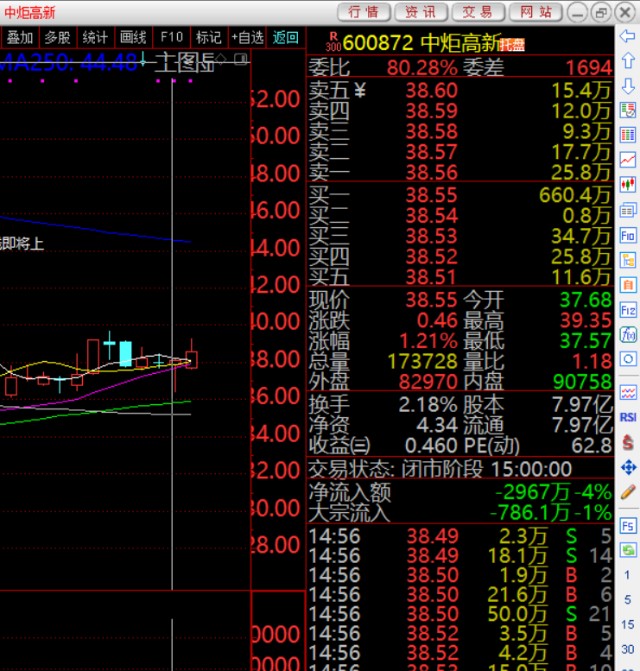
Task: Select the RSI indicator icon
Action: tap(628, 417)
